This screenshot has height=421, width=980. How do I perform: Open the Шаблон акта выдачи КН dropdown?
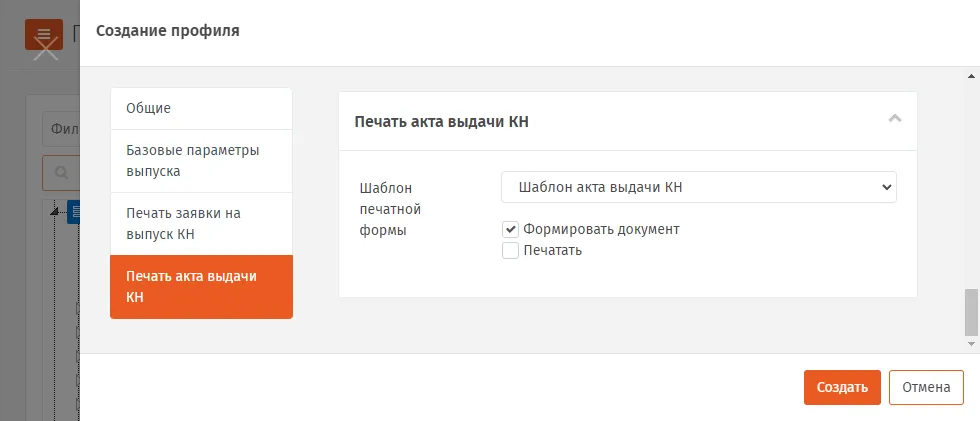pyautogui.click(x=699, y=187)
